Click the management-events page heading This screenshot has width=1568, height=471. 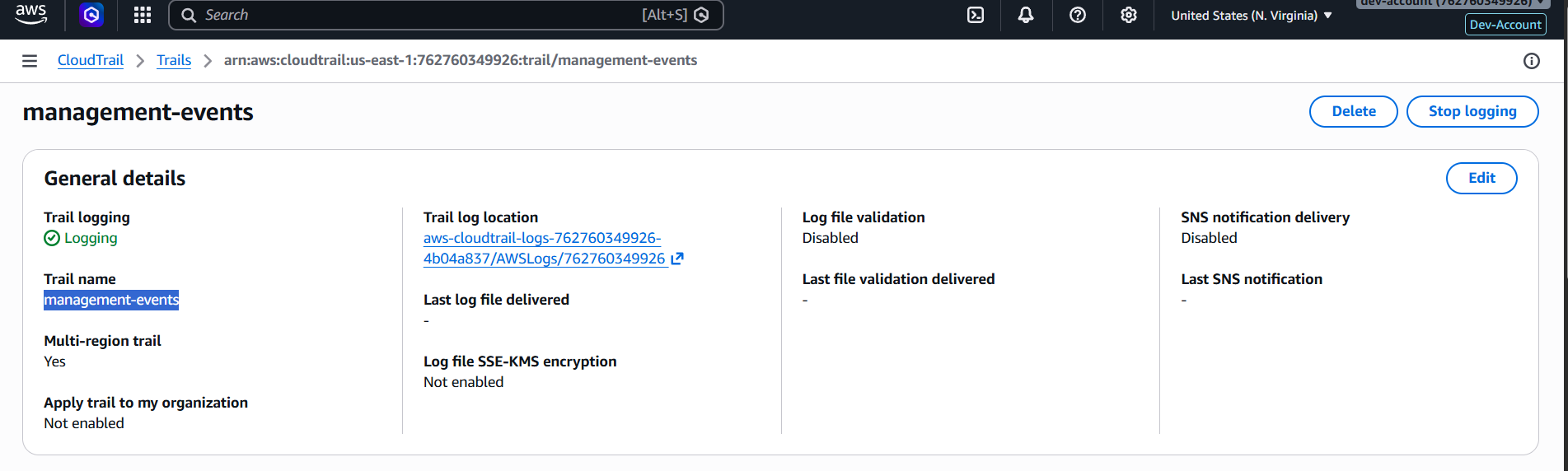(x=138, y=112)
